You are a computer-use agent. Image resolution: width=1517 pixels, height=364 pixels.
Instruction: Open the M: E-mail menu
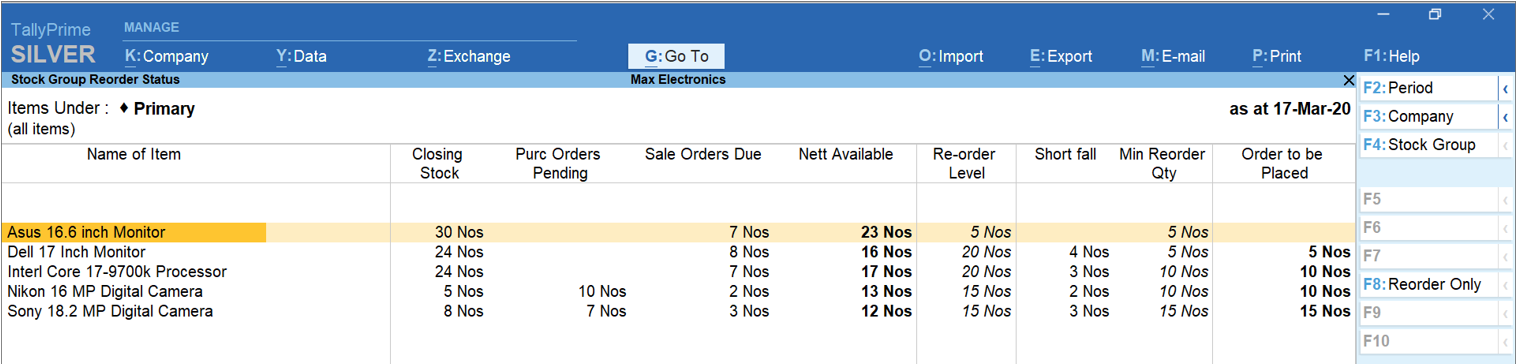pos(1173,57)
